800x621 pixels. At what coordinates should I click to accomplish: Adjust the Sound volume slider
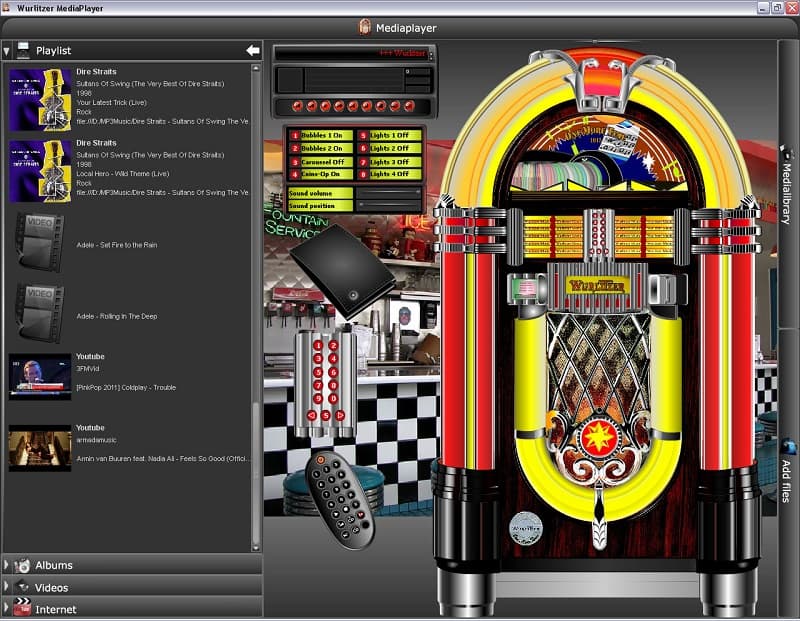[x=389, y=192]
